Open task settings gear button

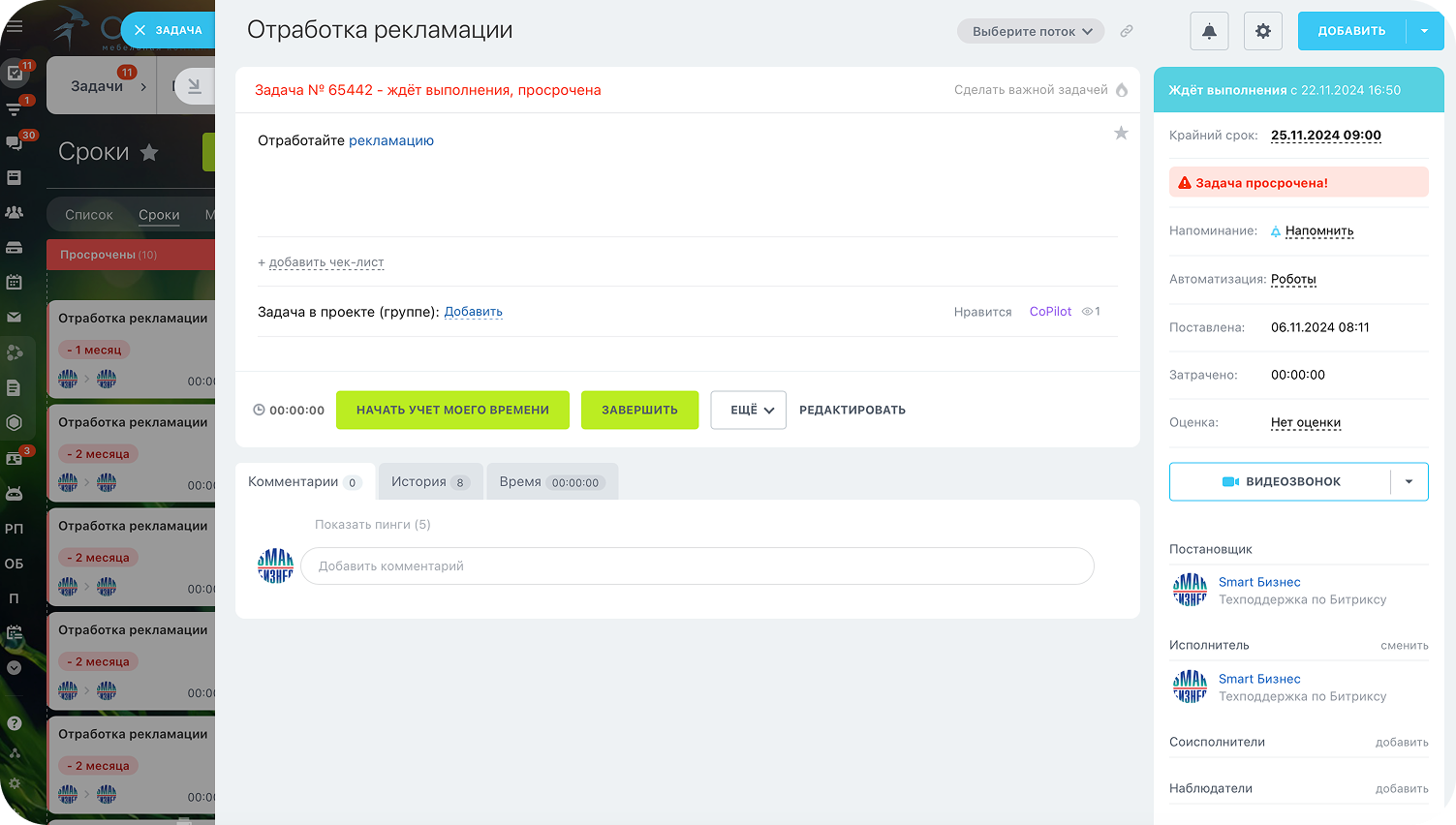(x=1263, y=31)
